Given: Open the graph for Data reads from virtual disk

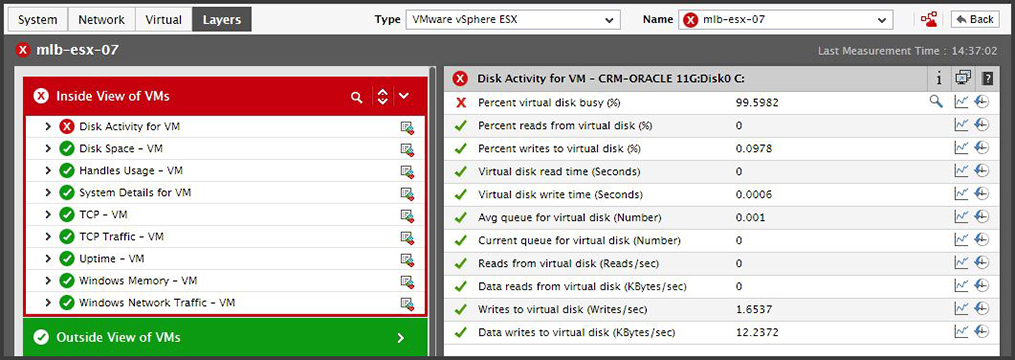Looking at the screenshot, I should 961,286.
